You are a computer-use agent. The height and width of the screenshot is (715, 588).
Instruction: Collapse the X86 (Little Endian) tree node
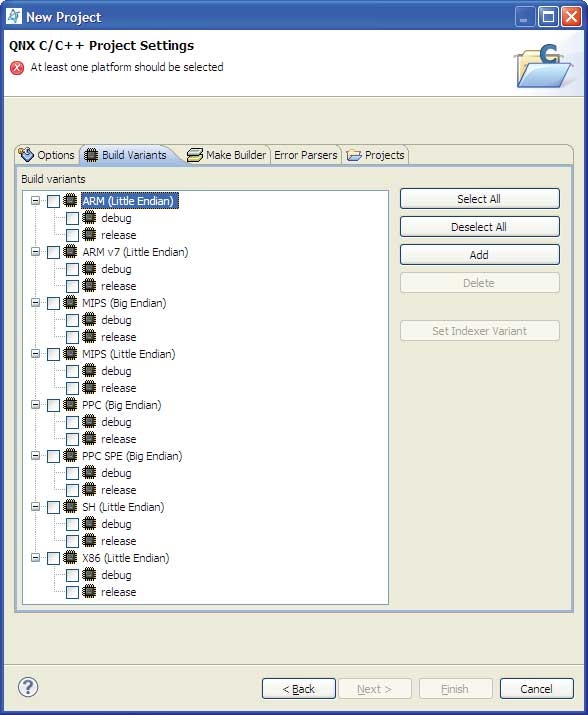click(x=35, y=558)
